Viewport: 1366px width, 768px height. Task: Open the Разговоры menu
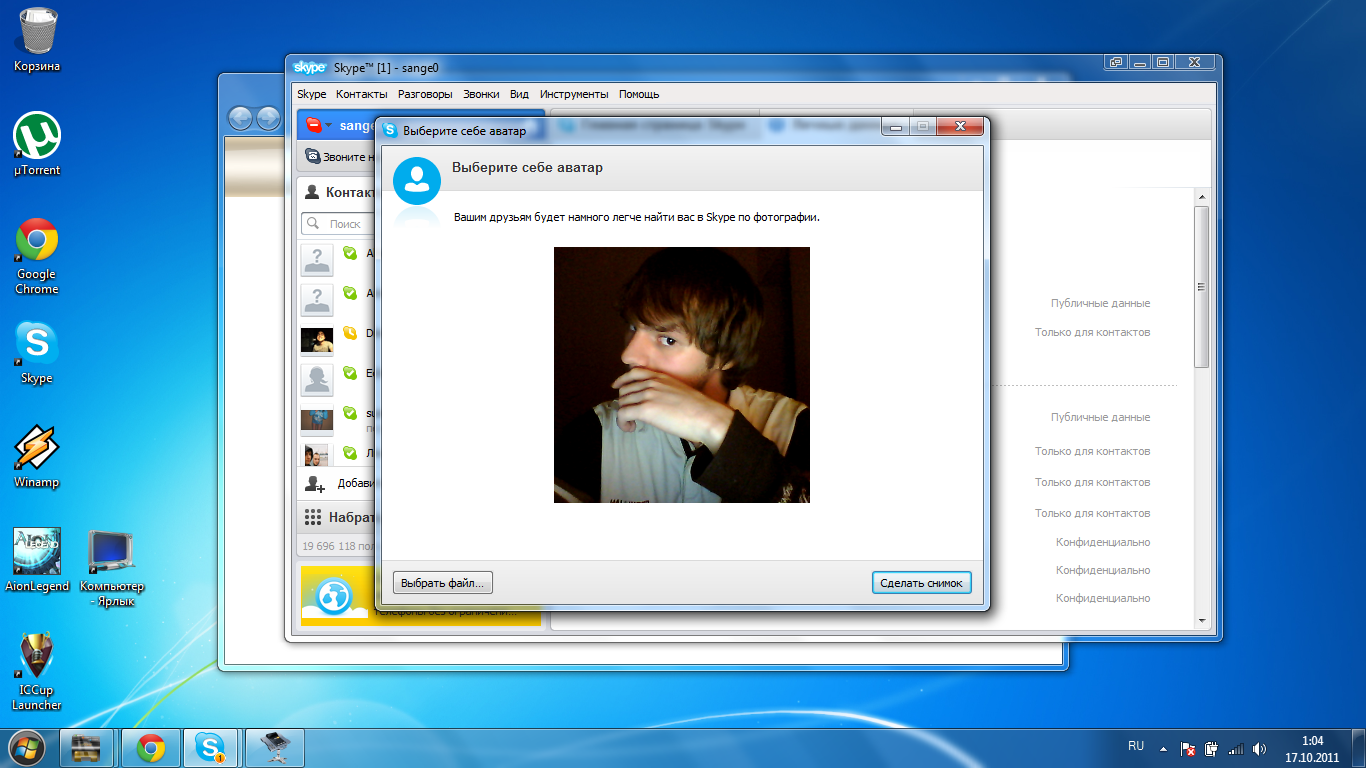point(425,94)
